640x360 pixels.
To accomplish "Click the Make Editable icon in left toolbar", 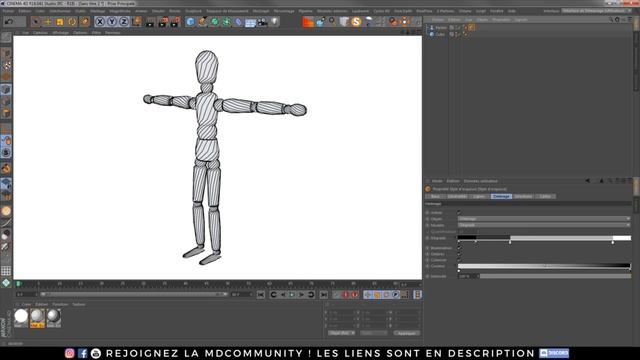I will click(6, 38).
